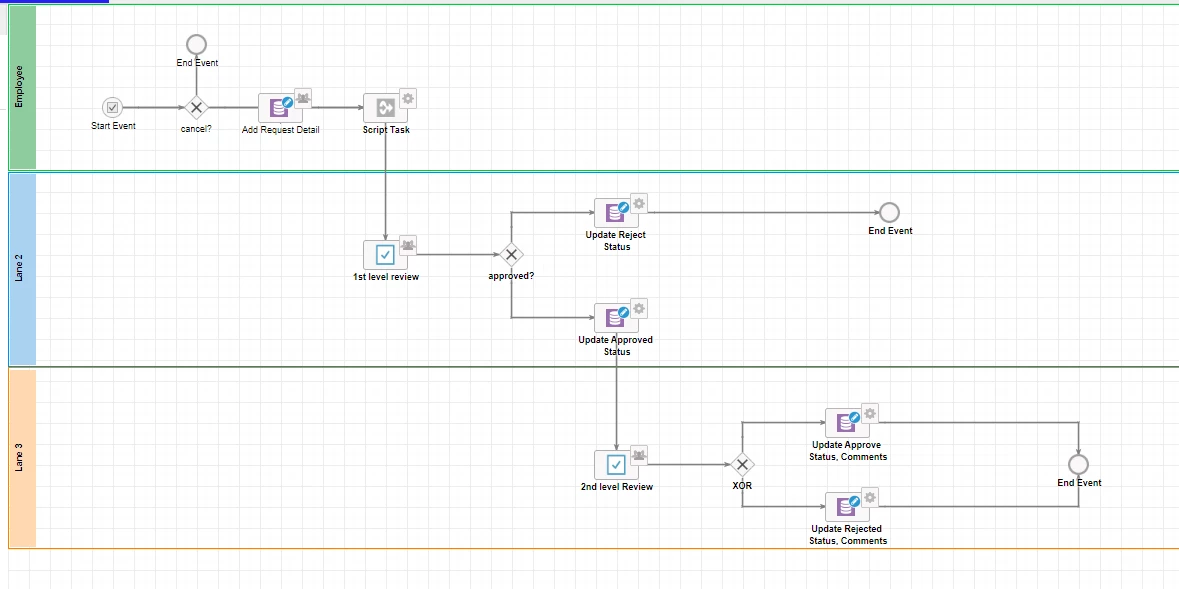Click the 'cancel?' label text
The height and width of the screenshot is (589, 1179).
tap(196, 129)
